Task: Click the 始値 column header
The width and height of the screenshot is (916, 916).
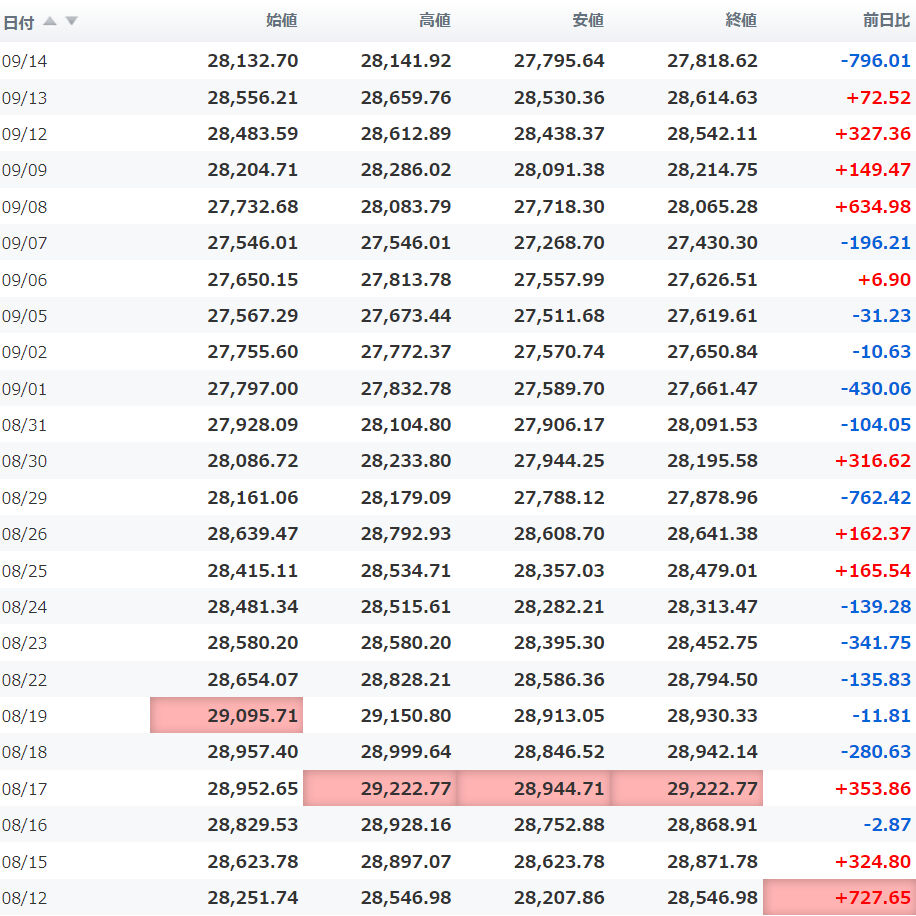Action: pyautogui.click(x=282, y=20)
